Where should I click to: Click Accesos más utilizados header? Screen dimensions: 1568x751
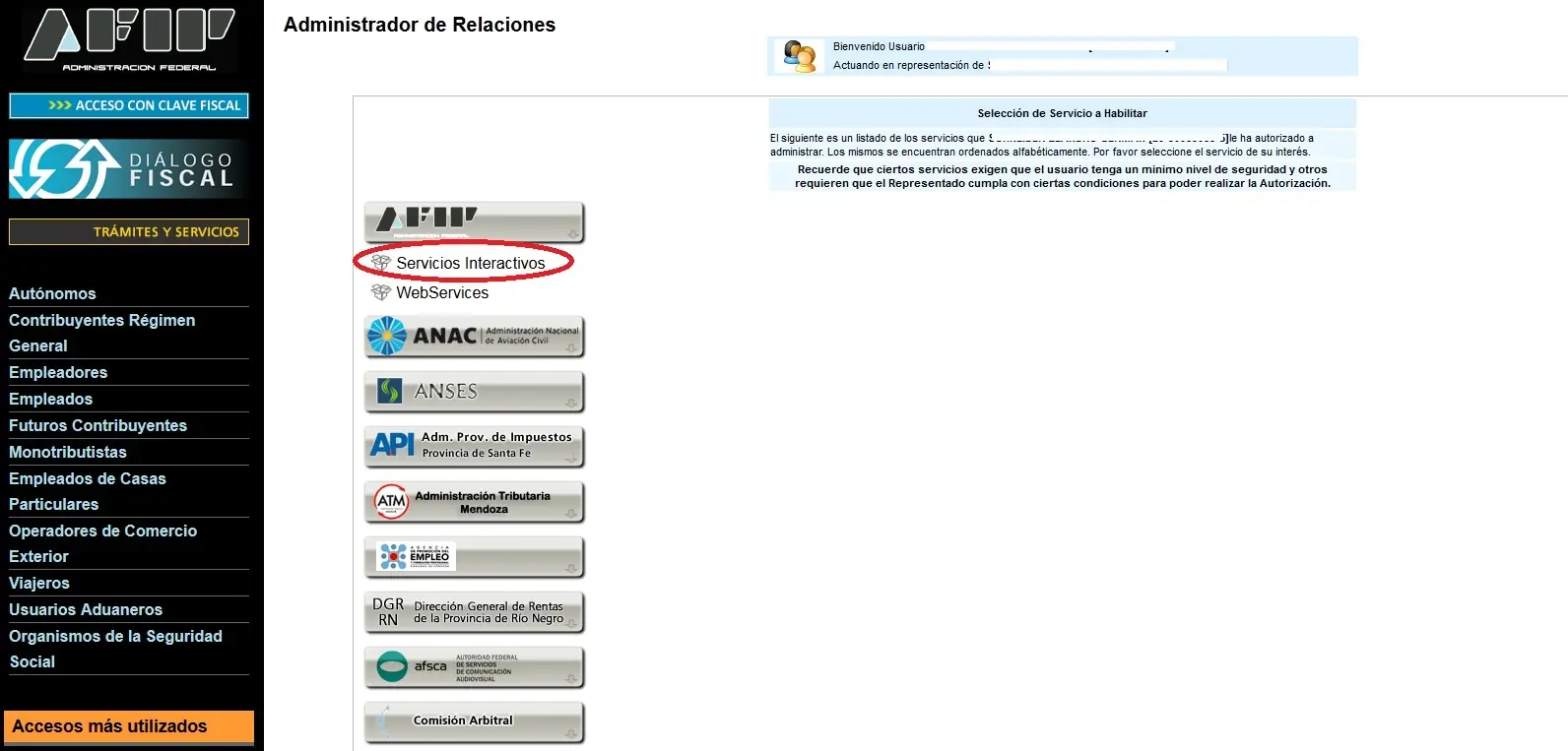(x=129, y=726)
